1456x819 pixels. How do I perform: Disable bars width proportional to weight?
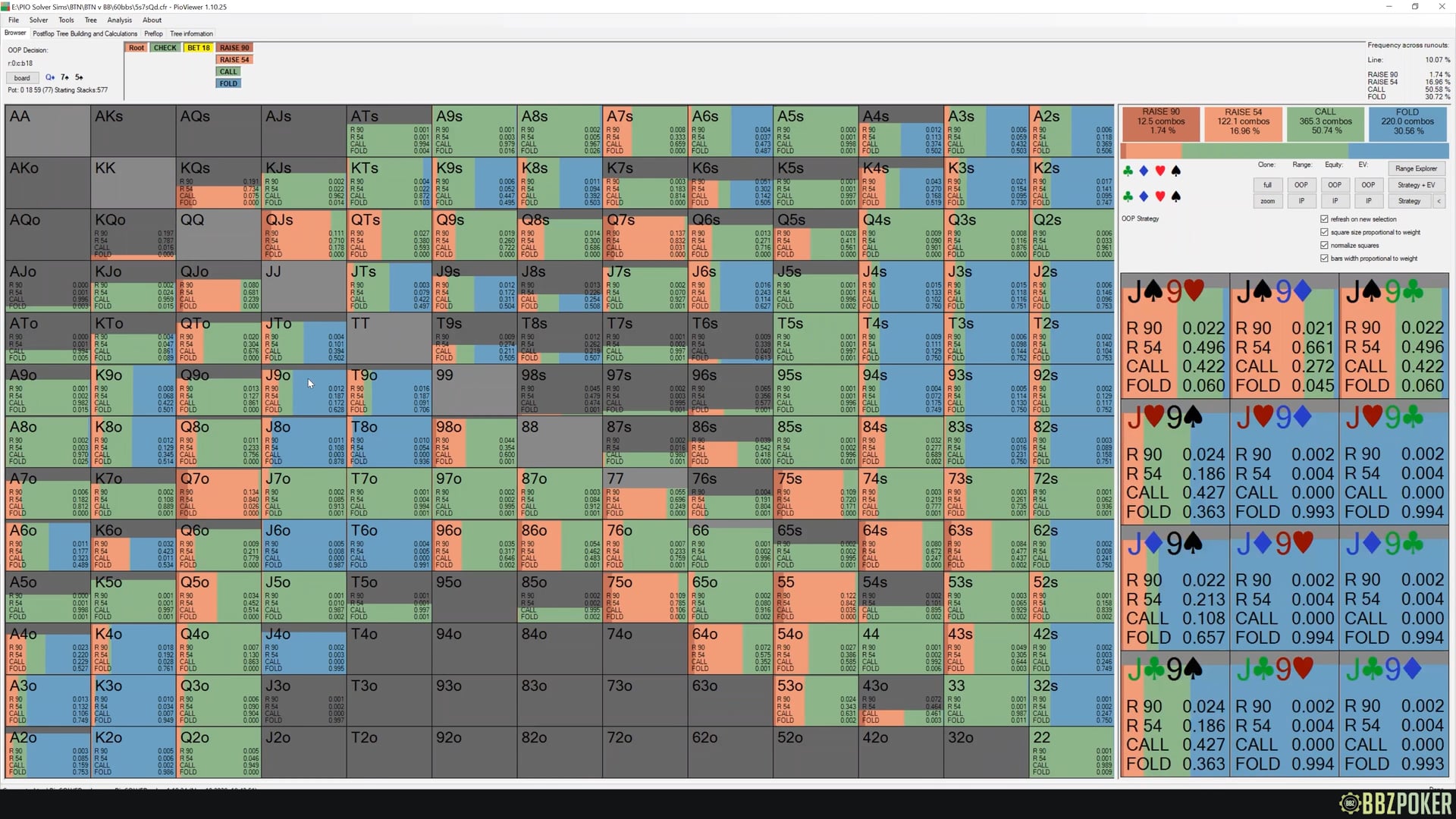1325,259
